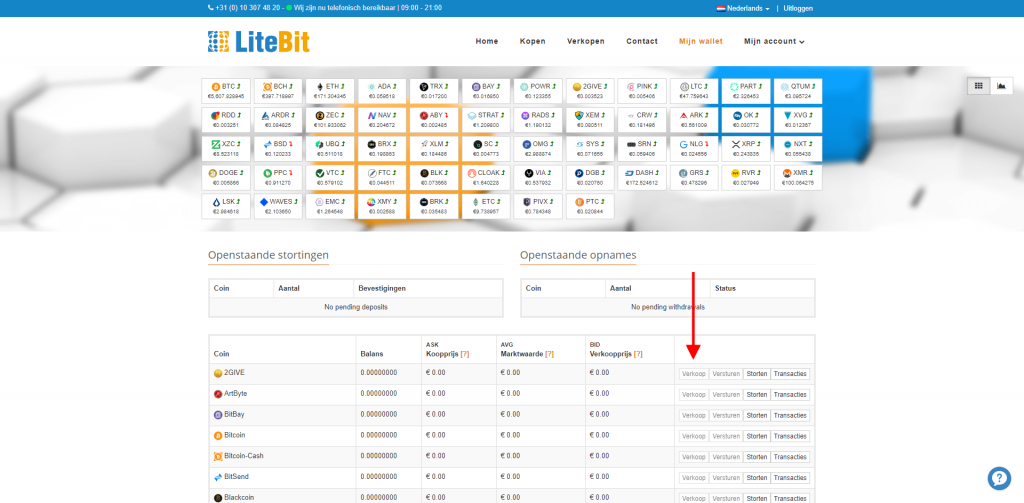1024x503 pixels.
Task: Open the XLM ticker tile
Action: click(434, 148)
